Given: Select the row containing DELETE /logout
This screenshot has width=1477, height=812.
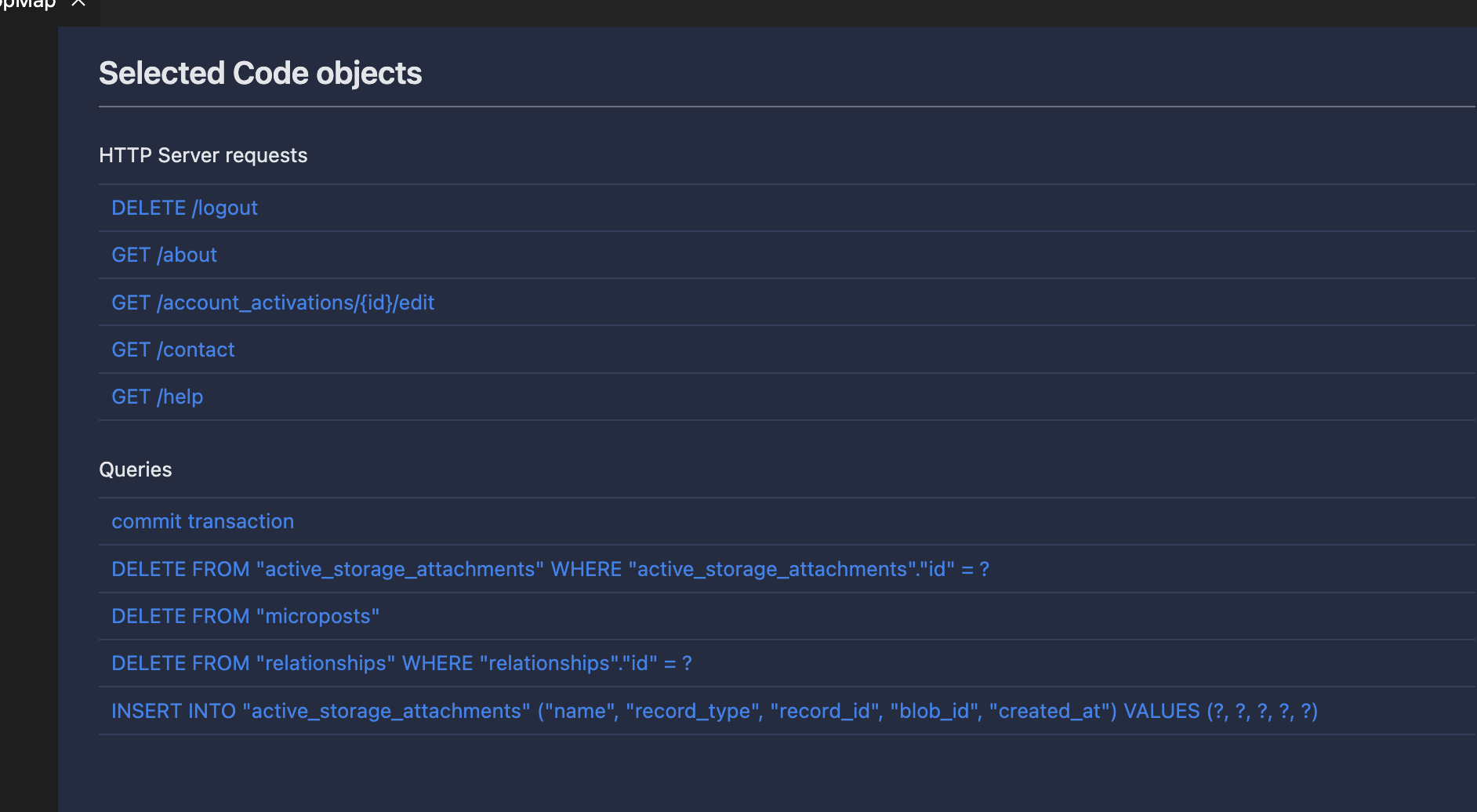Looking at the screenshot, I should point(706,208).
